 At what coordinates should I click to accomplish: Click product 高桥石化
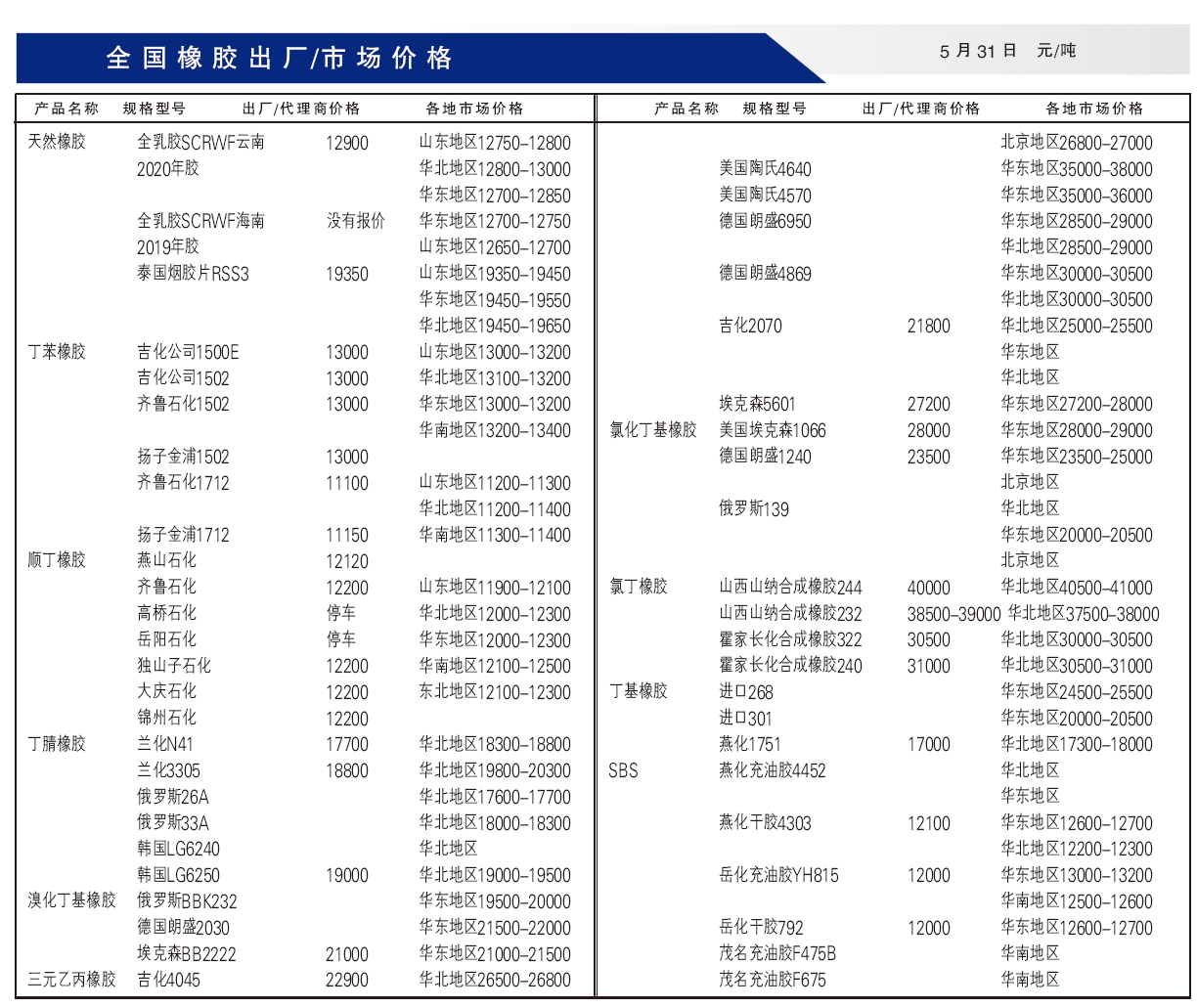166,613
